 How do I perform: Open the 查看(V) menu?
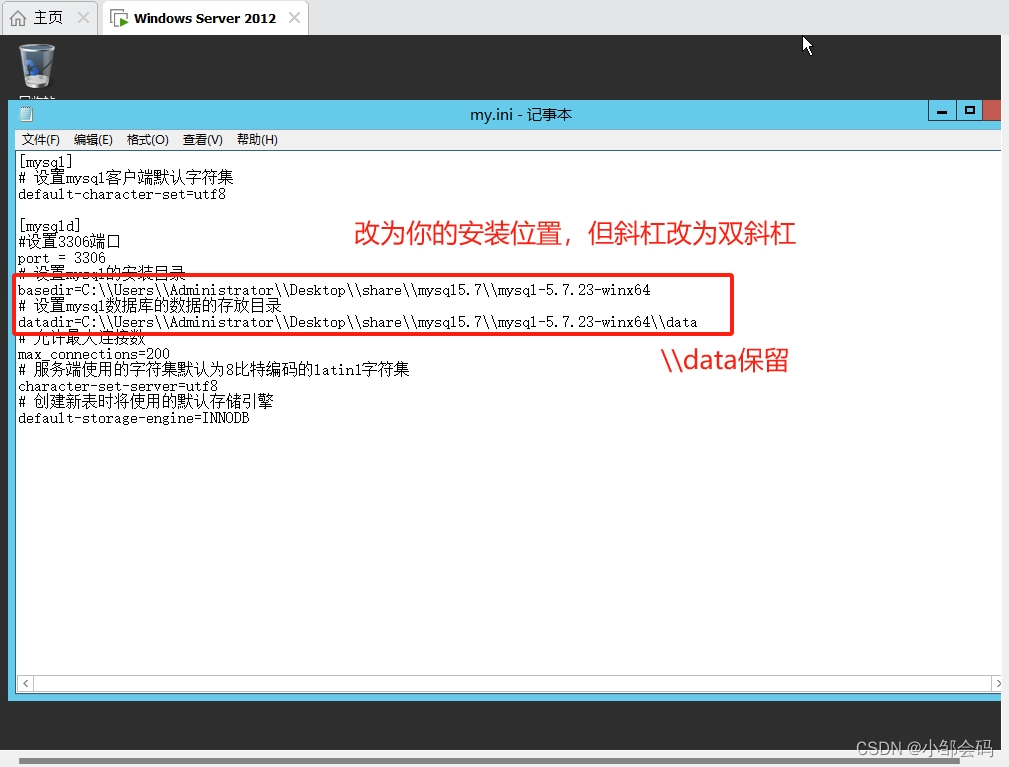[203, 140]
